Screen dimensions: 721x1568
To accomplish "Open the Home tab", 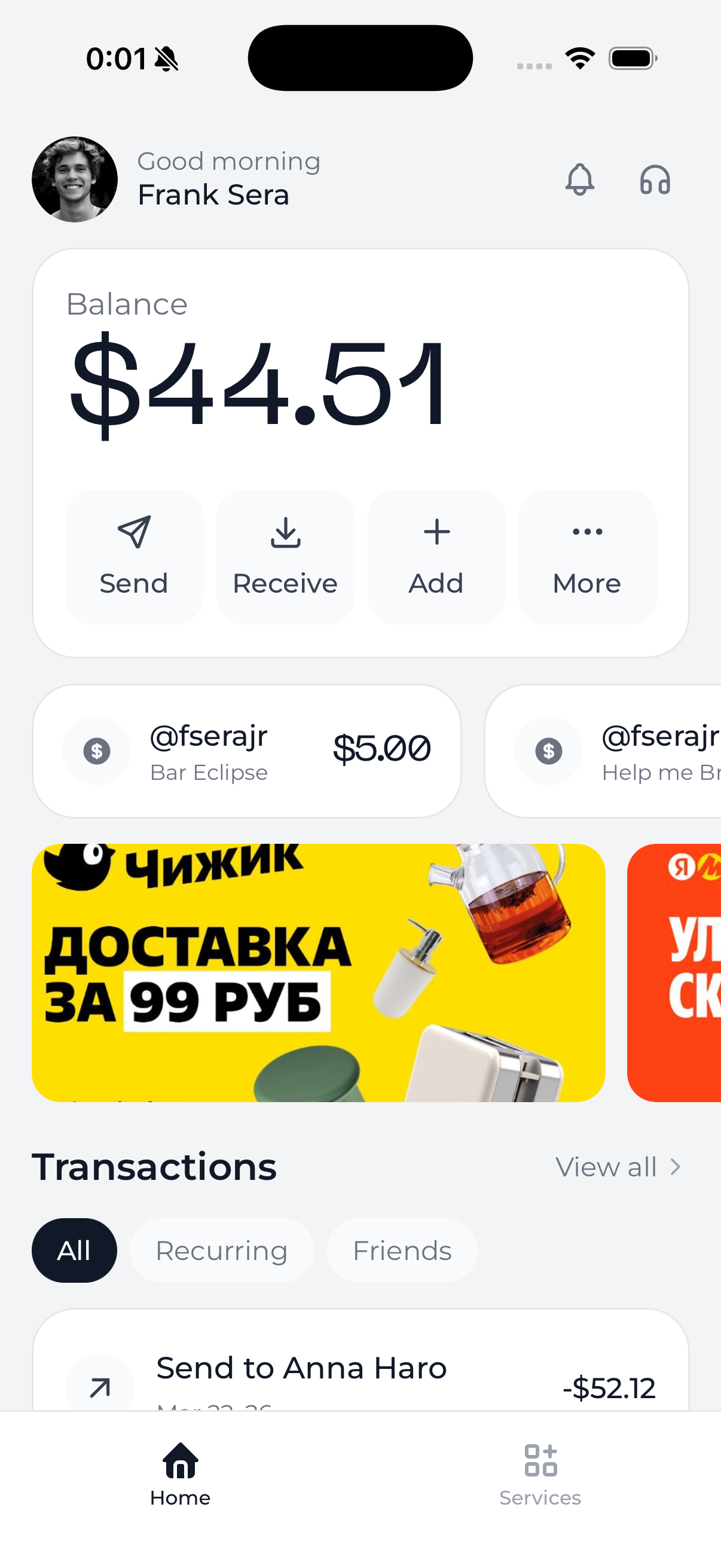I will (180, 1474).
